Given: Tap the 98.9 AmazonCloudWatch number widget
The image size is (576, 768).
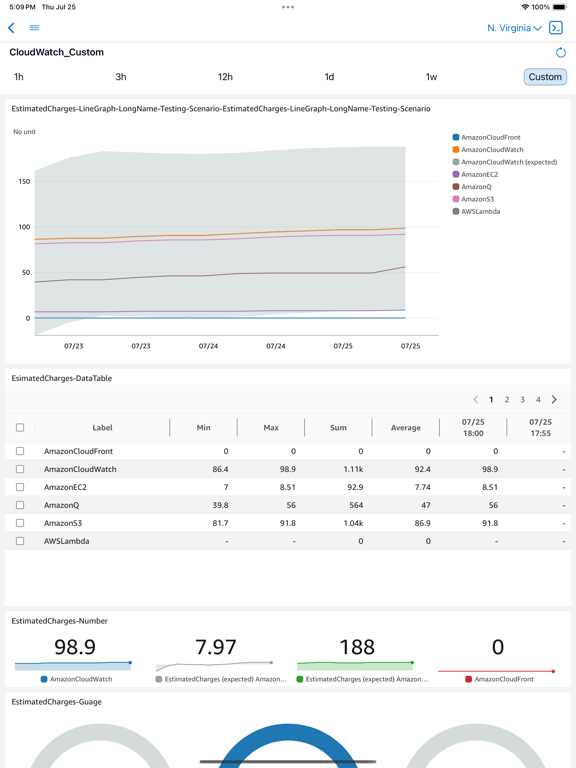Looking at the screenshot, I should [75, 647].
